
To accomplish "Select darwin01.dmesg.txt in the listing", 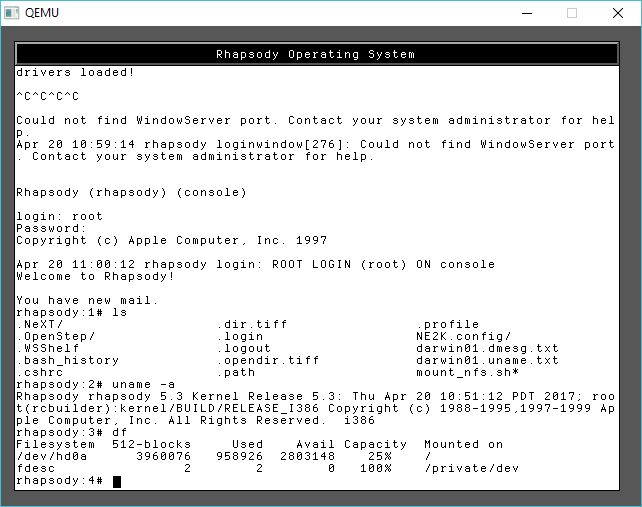I will click(x=487, y=349).
